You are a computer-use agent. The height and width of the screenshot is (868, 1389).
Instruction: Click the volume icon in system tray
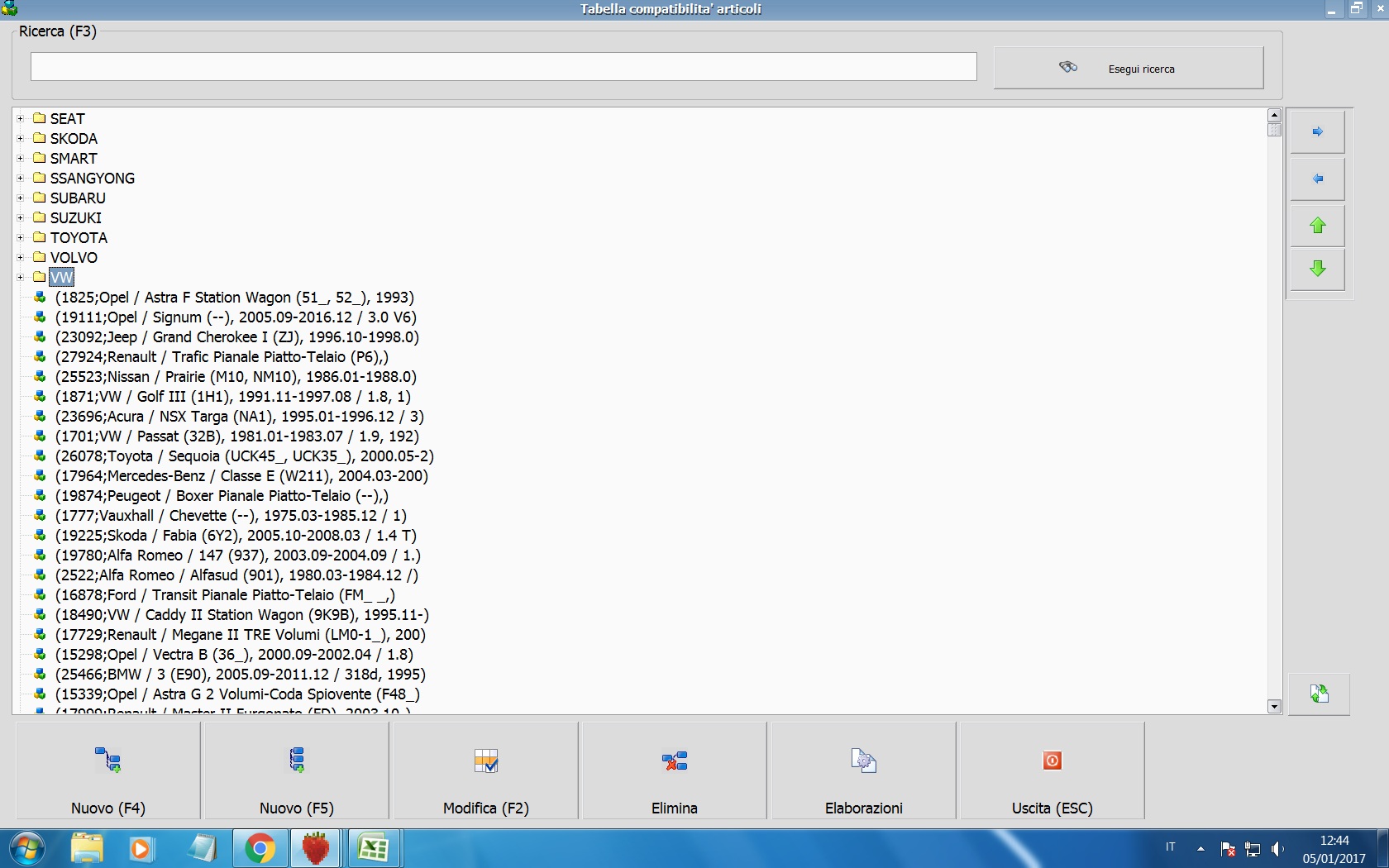(x=1277, y=849)
